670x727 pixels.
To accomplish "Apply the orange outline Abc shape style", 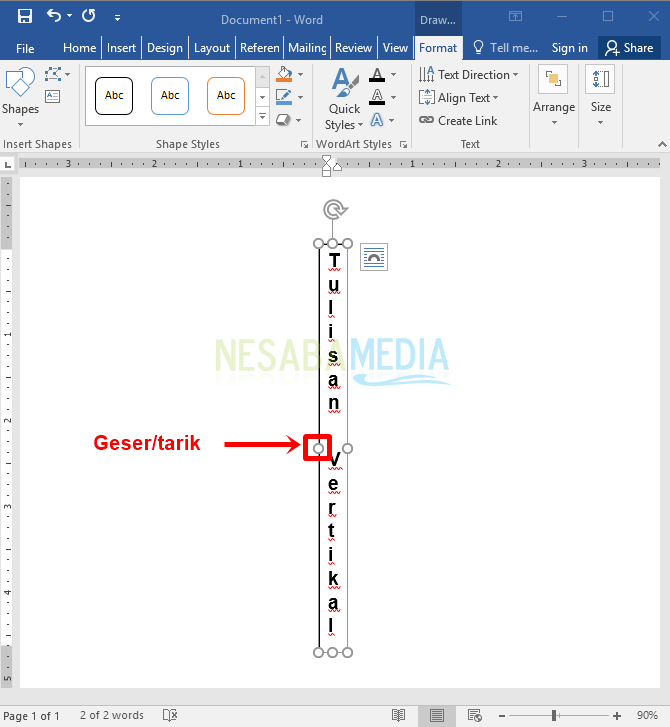I will click(x=226, y=96).
